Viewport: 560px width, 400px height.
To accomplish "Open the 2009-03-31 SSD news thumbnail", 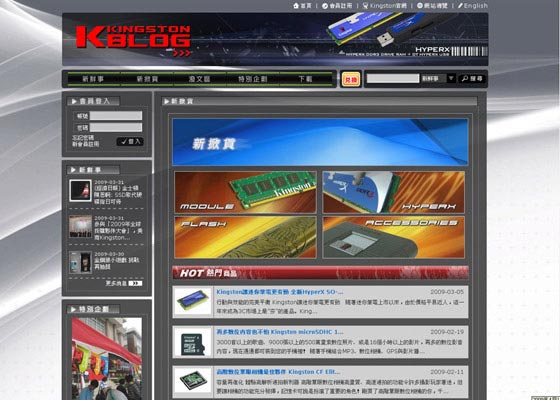I will (x=80, y=191).
